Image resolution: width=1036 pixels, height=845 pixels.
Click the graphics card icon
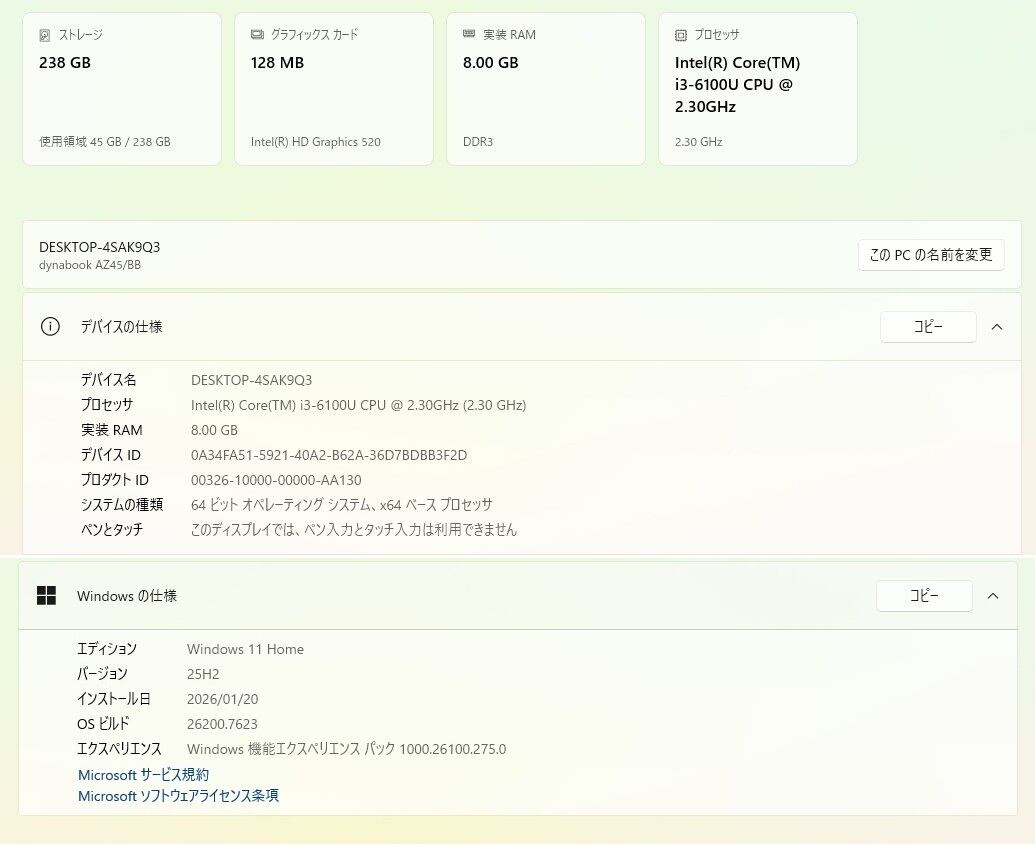pos(257,35)
